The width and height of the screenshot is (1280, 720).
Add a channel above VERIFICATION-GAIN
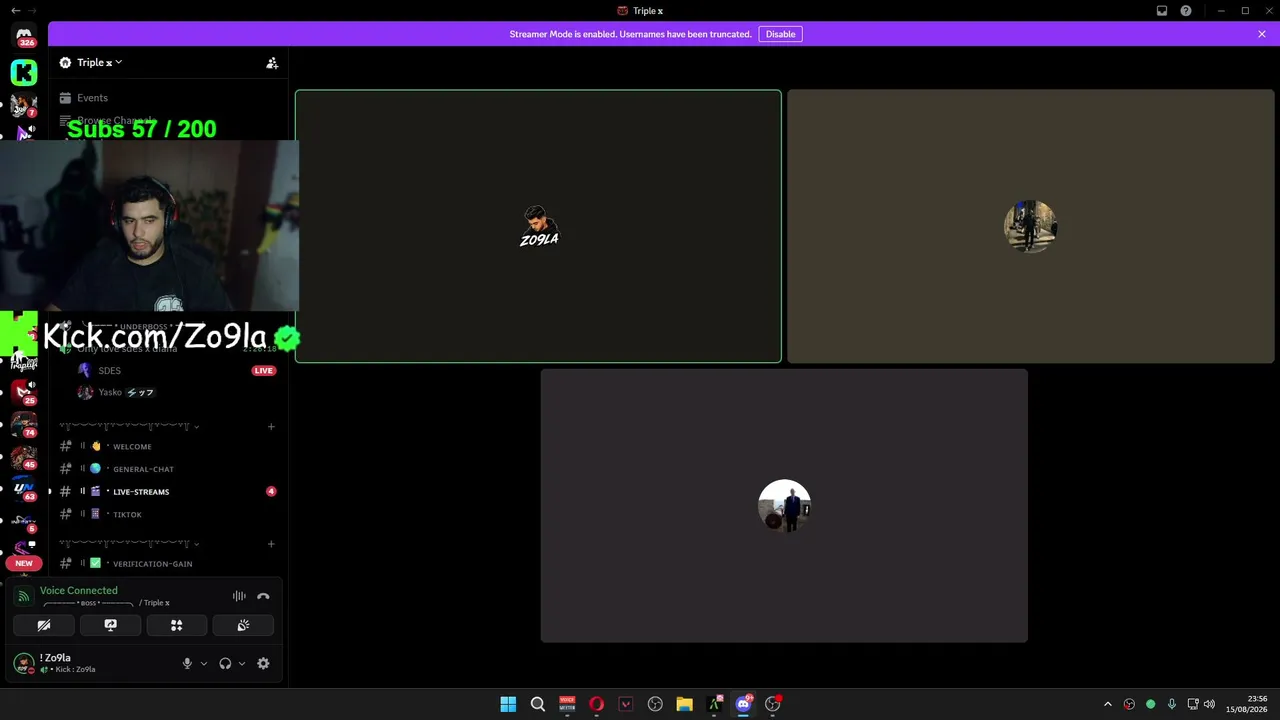point(271,544)
